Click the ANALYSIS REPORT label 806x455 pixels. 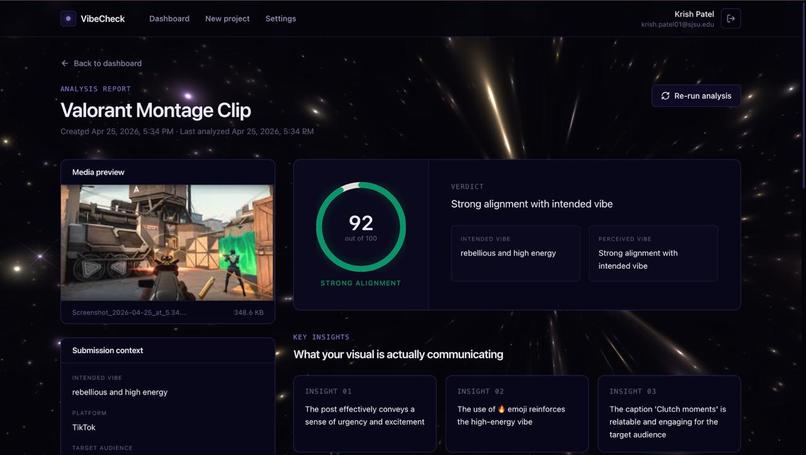click(96, 89)
